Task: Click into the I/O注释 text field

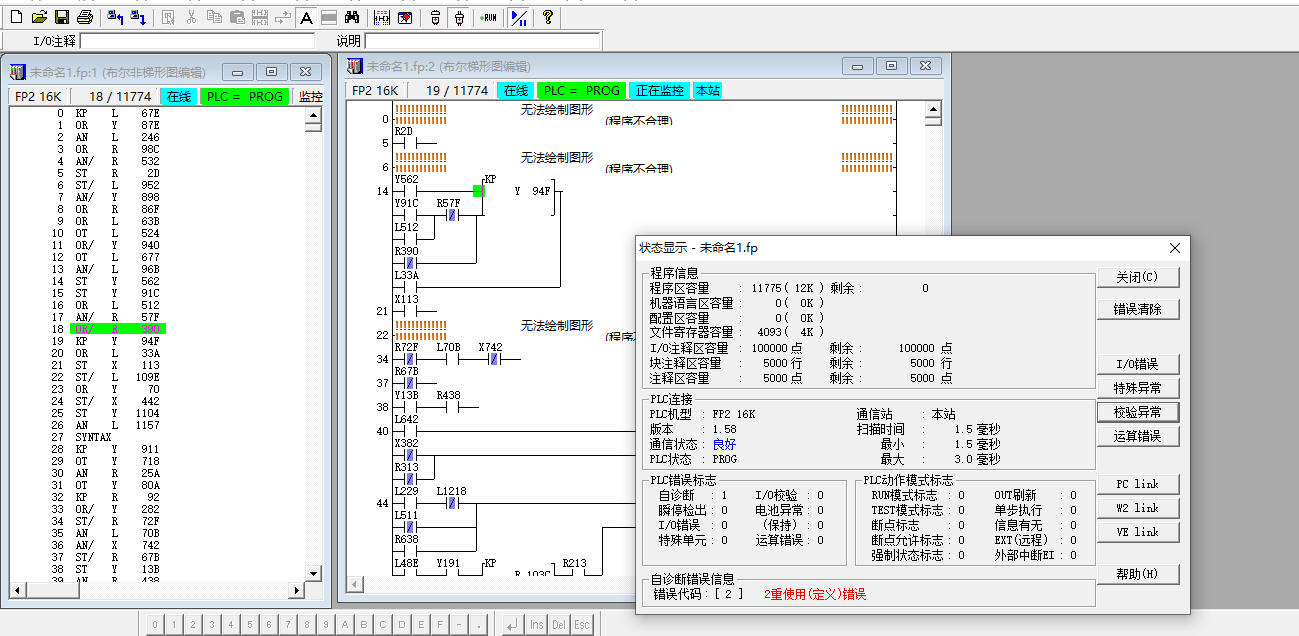Action: click(x=196, y=41)
